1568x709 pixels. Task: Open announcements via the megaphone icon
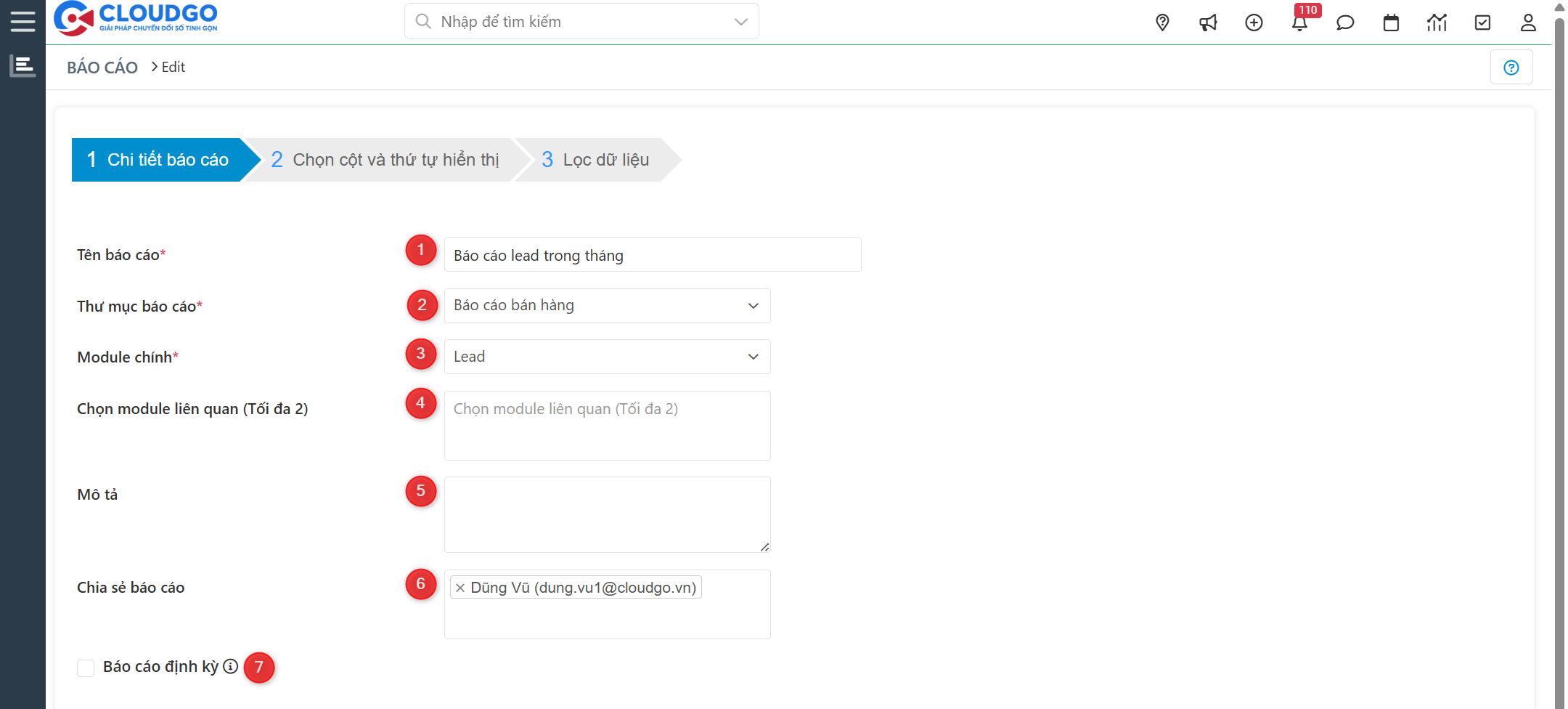click(x=1208, y=23)
